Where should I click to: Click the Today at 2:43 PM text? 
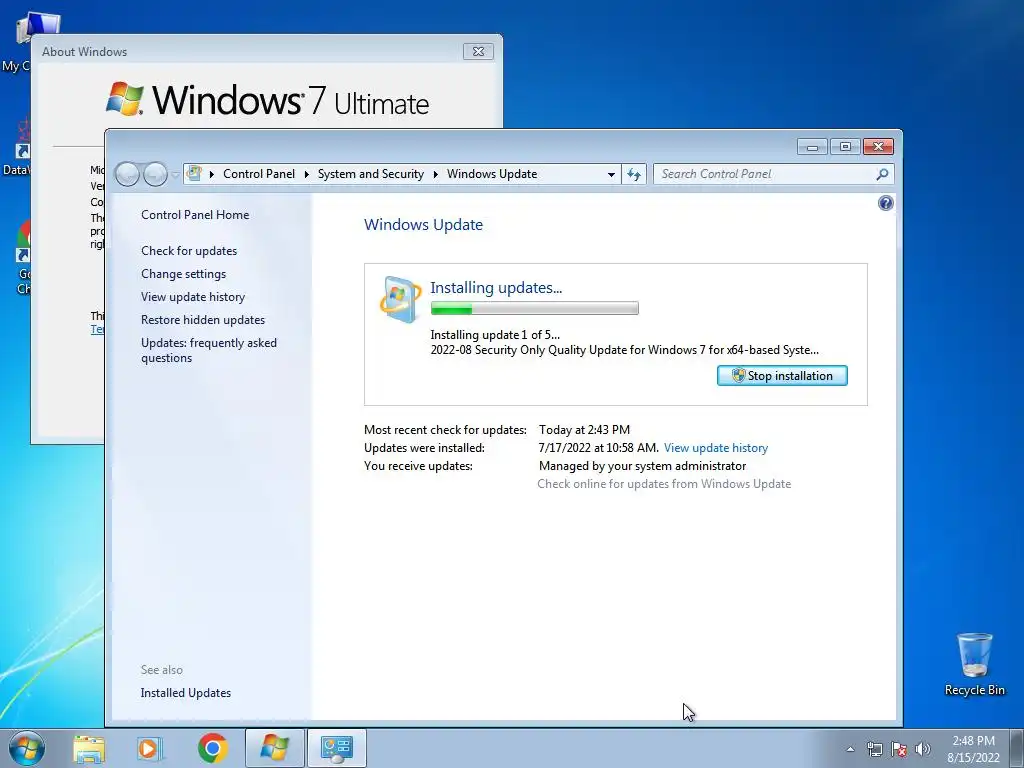click(584, 430)
